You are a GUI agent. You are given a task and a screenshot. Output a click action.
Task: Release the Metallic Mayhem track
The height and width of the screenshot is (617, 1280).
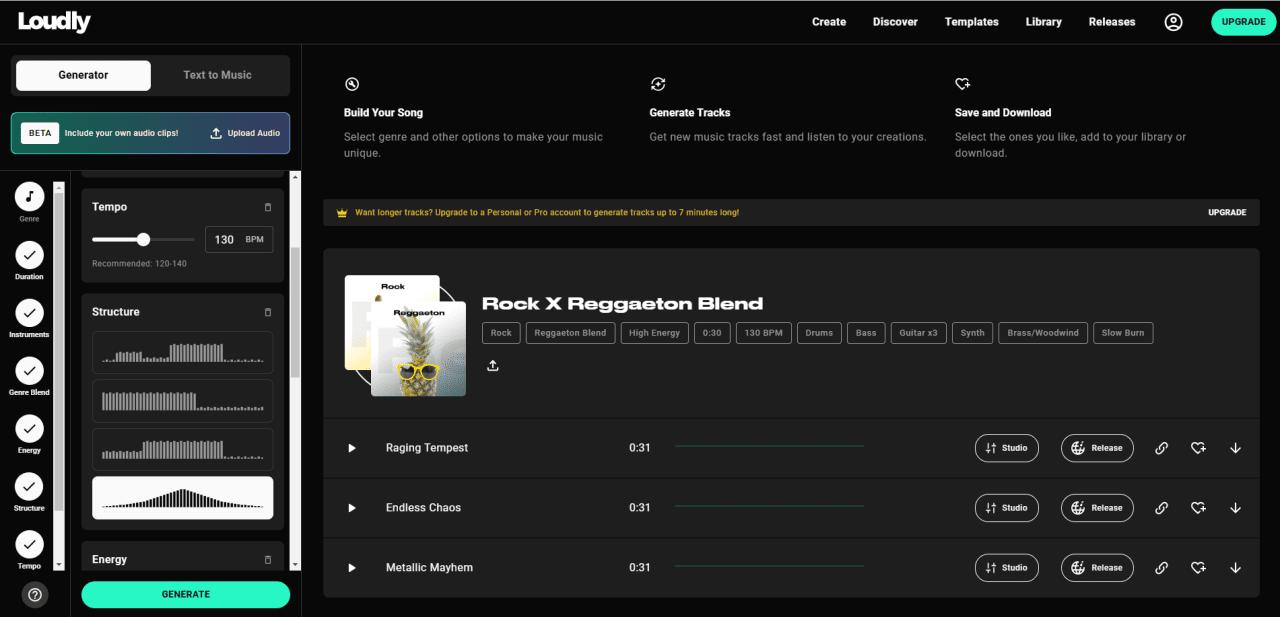click(x=1097, y=568)
